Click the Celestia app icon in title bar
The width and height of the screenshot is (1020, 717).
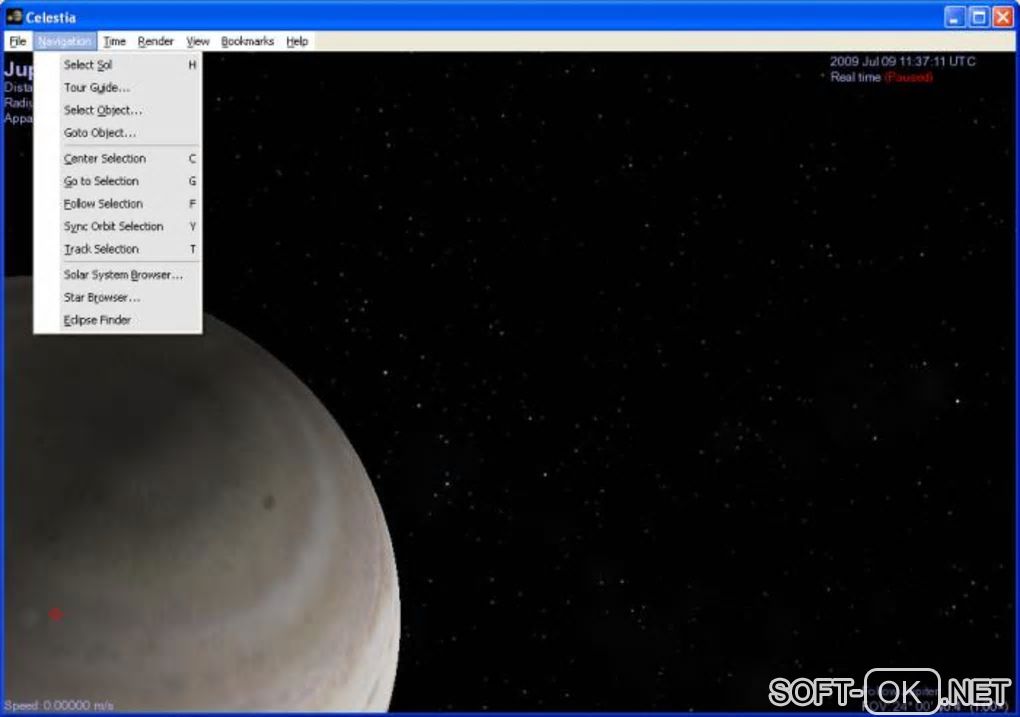pos(14,17)
